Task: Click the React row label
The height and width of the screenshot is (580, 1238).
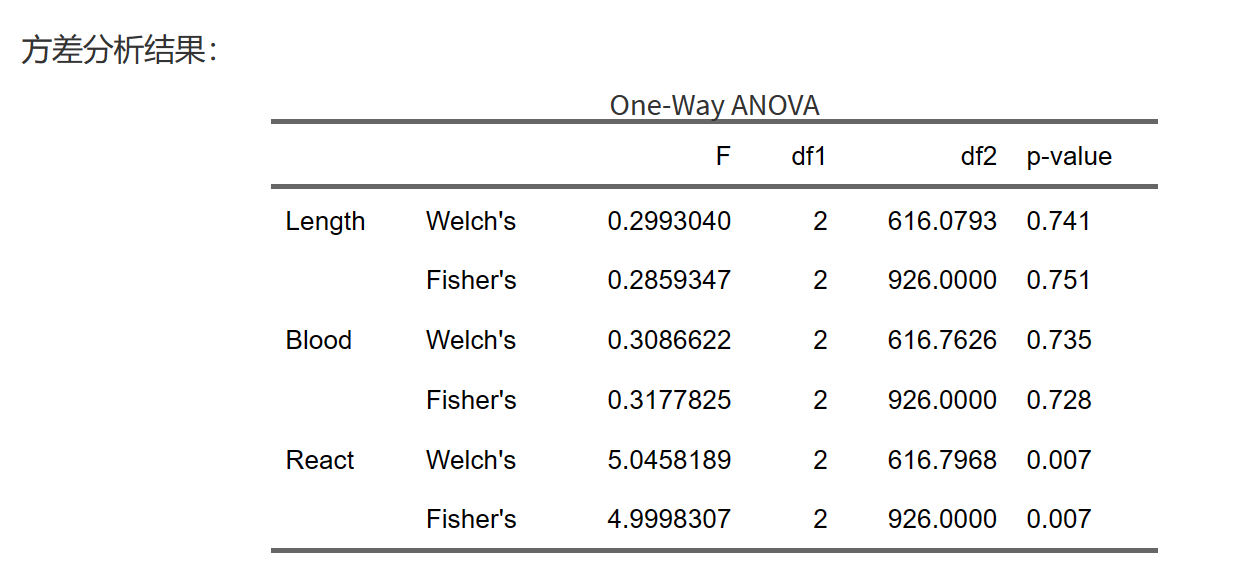Action: coord(320,460)
